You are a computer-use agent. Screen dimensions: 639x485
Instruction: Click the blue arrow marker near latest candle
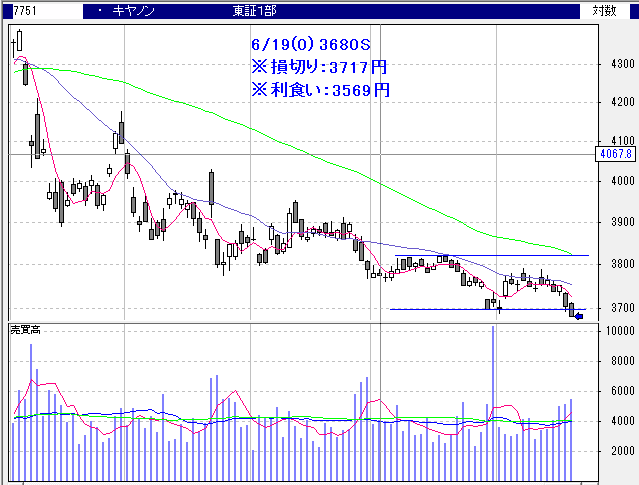click(x=579, y=316)
